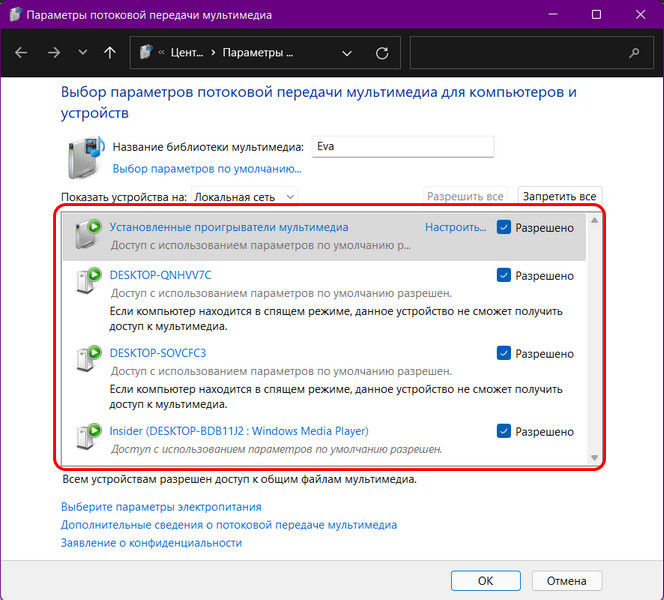Open the 'Локальная сеть' dropdown
This screenshot has height=600, width=664.
click(244, 197)
